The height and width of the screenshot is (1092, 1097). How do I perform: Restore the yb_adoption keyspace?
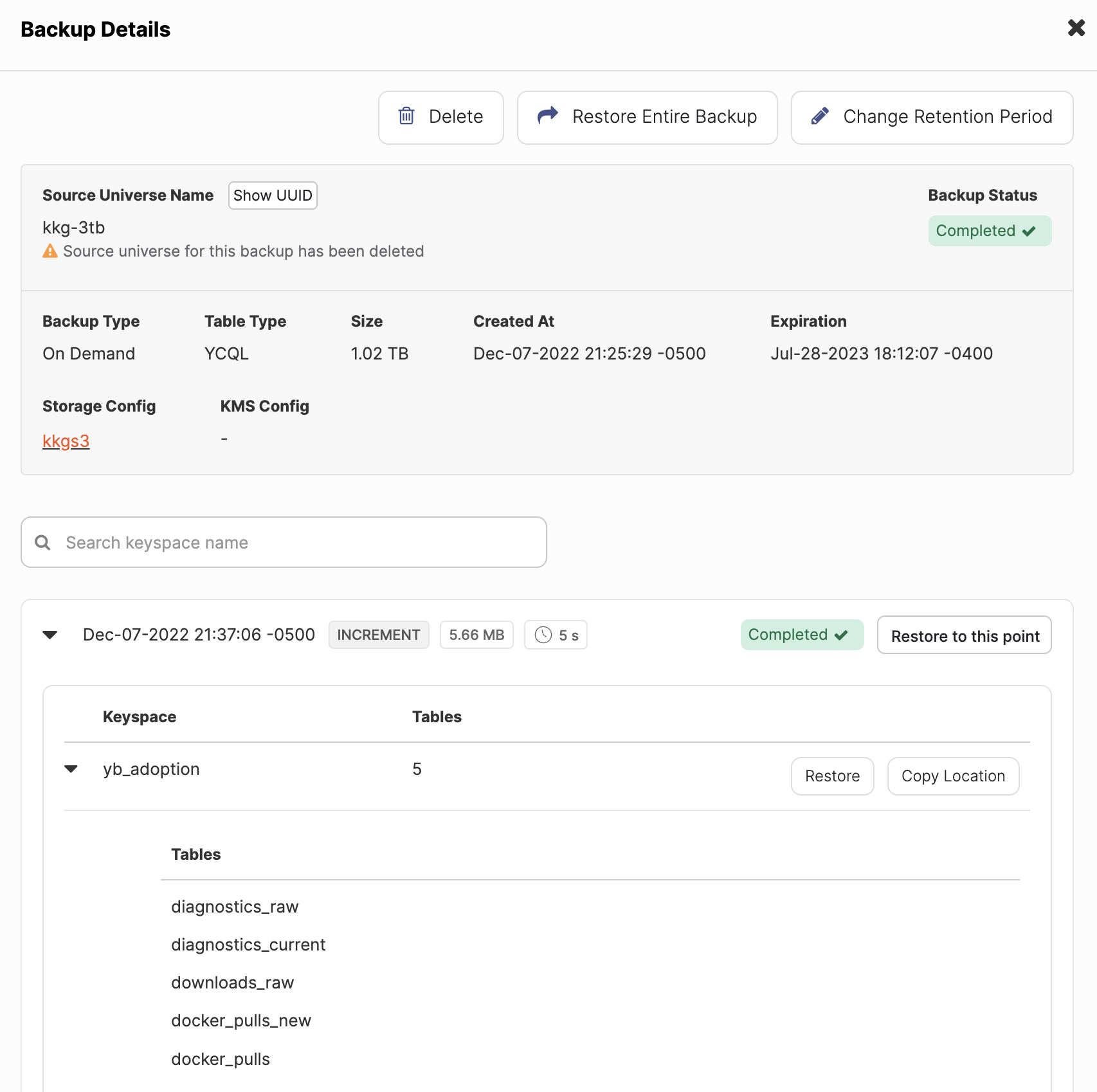click(832, 776)
